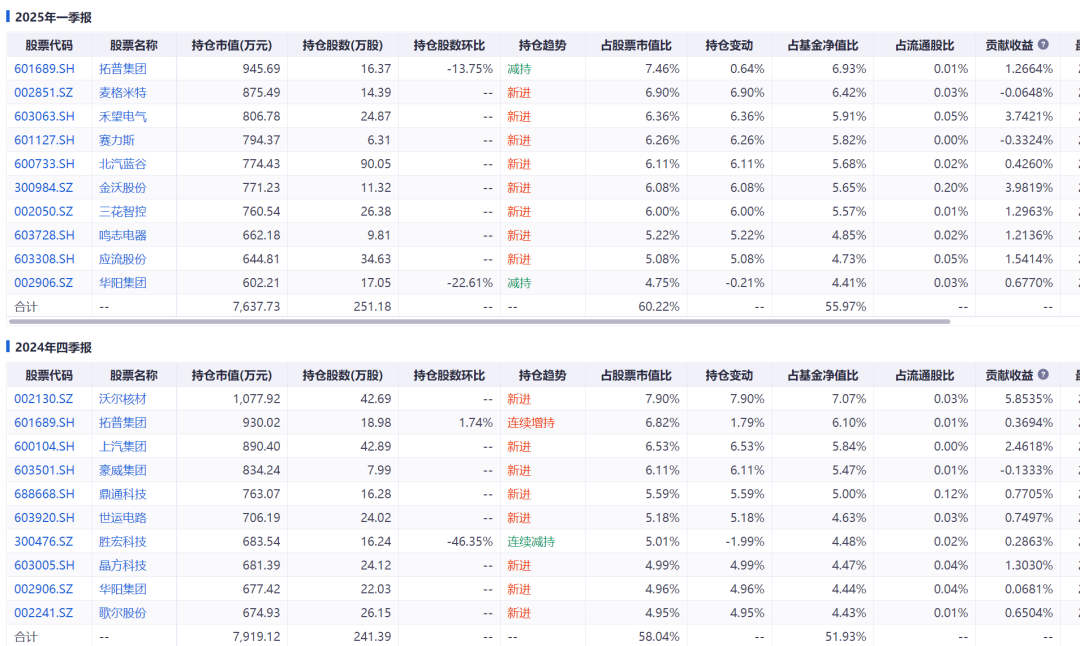Open stock name 北汽蓝谷
Image resolution: width=1080 pixels, height=646 pixels.
tap(123, 164)
